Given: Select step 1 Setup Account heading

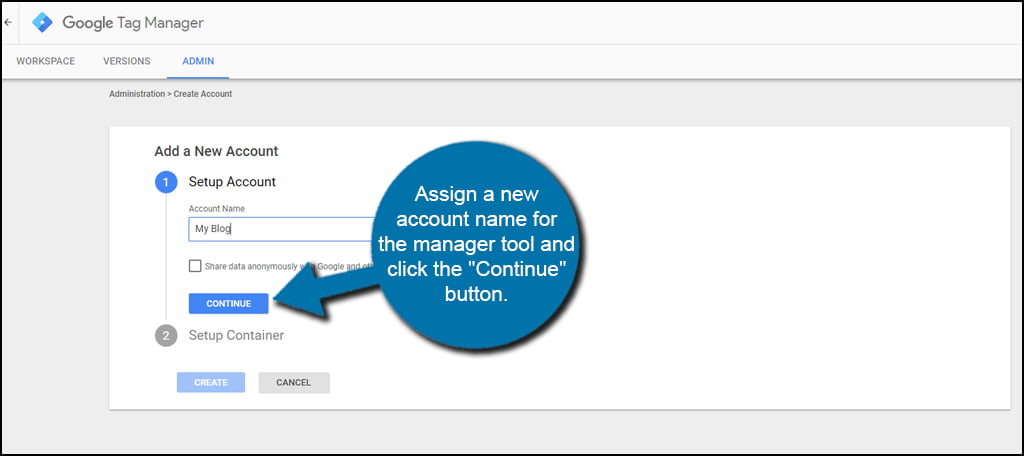Looking at the screenshot, I should click(232, 182).
